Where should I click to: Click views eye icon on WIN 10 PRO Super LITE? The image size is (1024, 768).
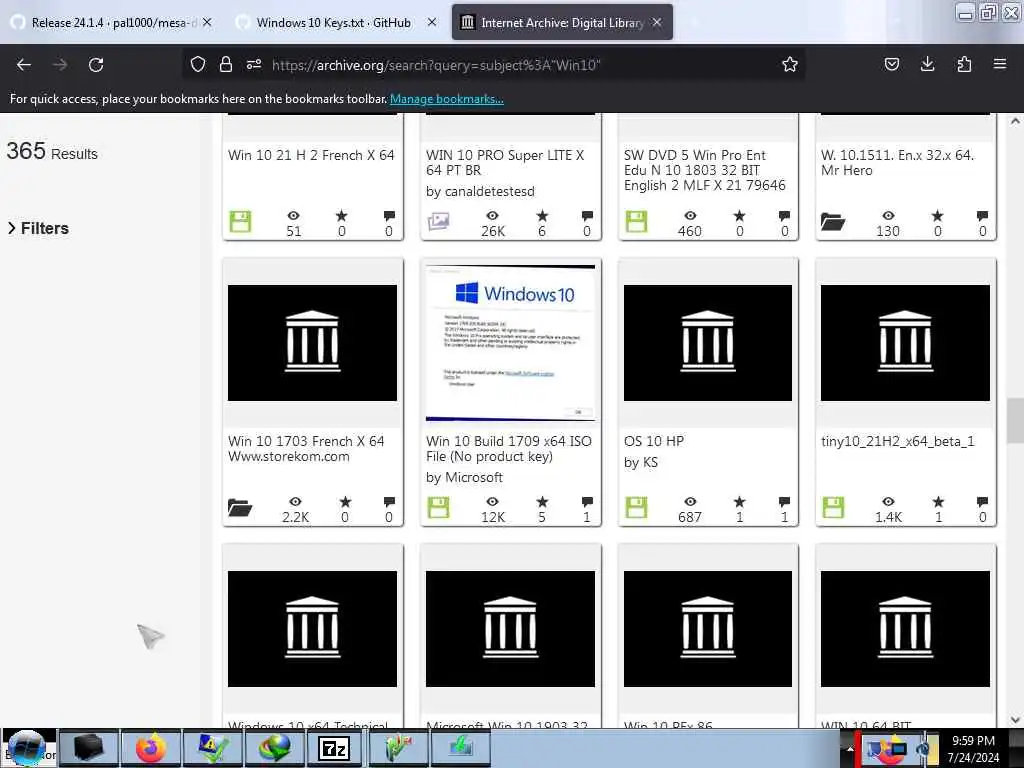(492, 216)
